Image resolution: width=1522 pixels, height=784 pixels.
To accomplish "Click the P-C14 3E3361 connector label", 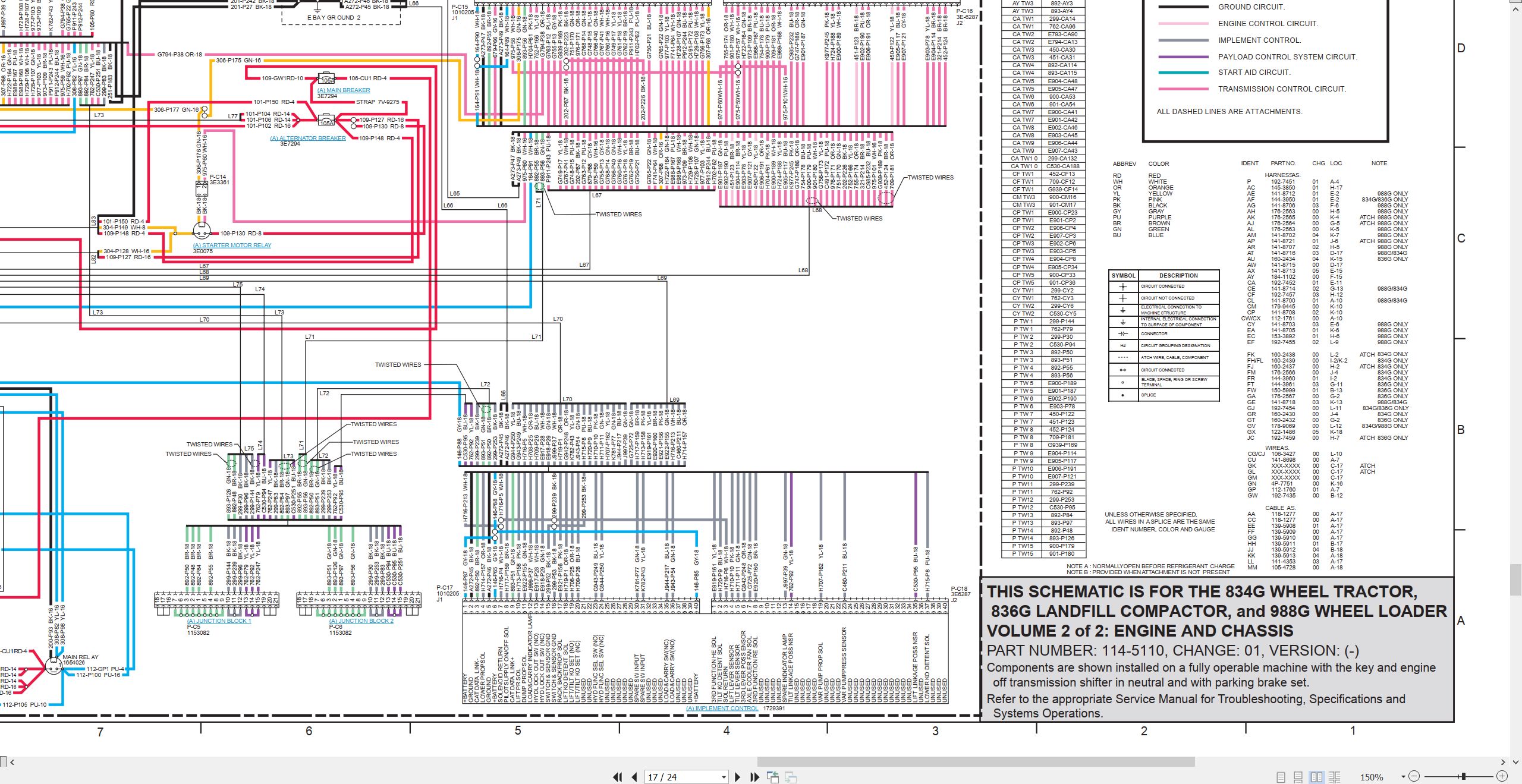I will click(219, 180).
